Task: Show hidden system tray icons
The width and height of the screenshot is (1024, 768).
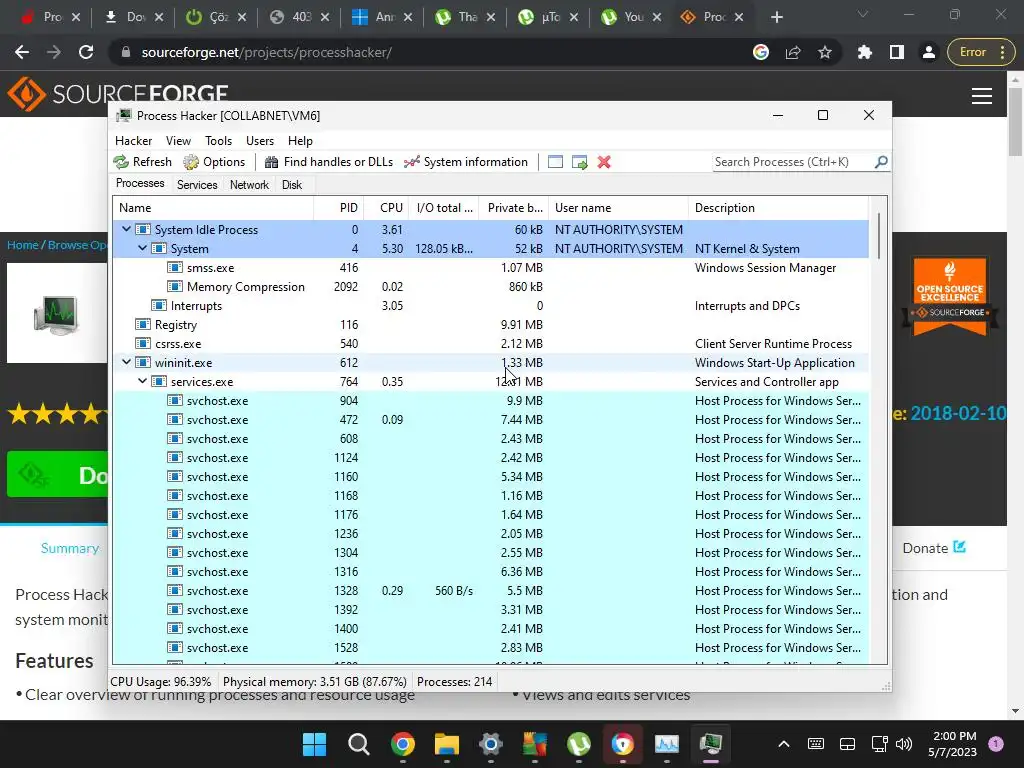Action: click(x=784, y=744)
